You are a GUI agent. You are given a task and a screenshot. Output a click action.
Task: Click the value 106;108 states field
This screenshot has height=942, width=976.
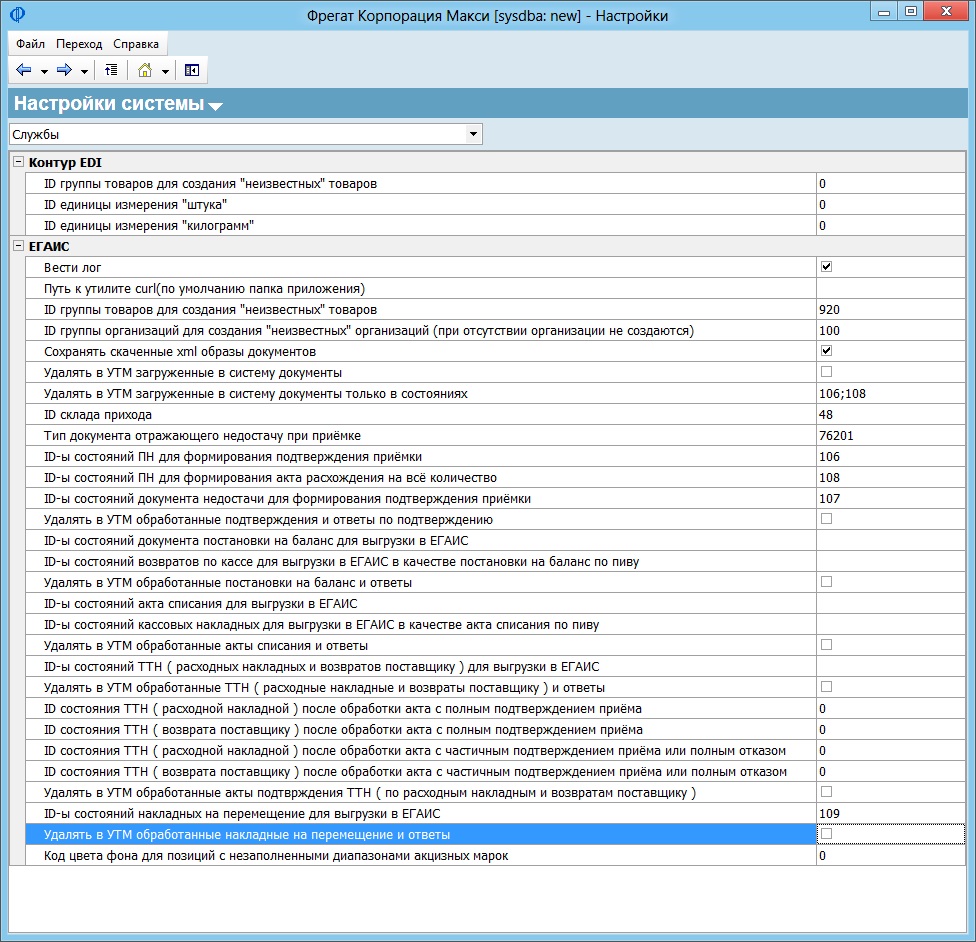(x=891, y=393)
